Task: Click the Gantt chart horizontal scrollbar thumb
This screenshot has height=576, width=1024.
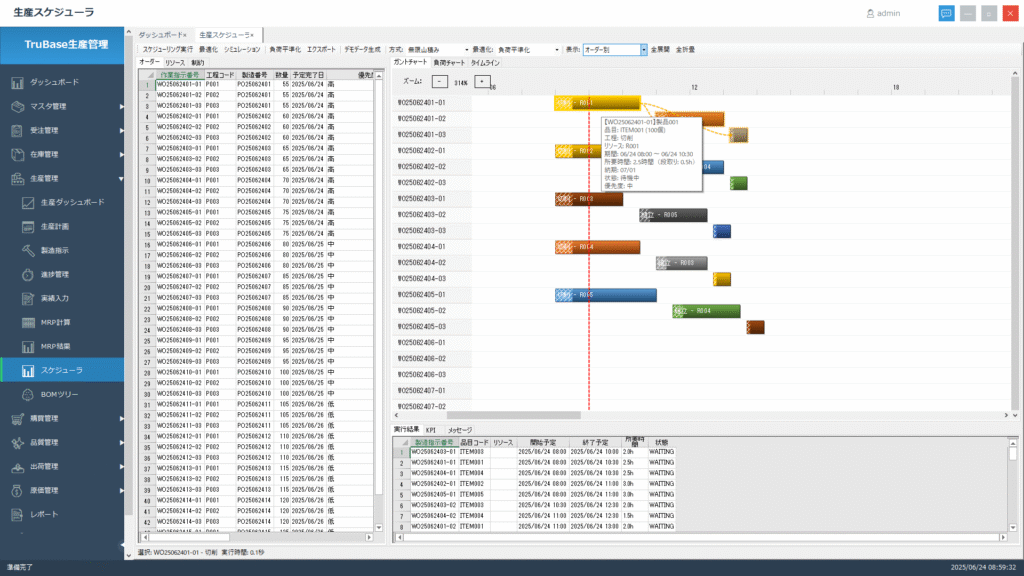Action: point(513,415)
